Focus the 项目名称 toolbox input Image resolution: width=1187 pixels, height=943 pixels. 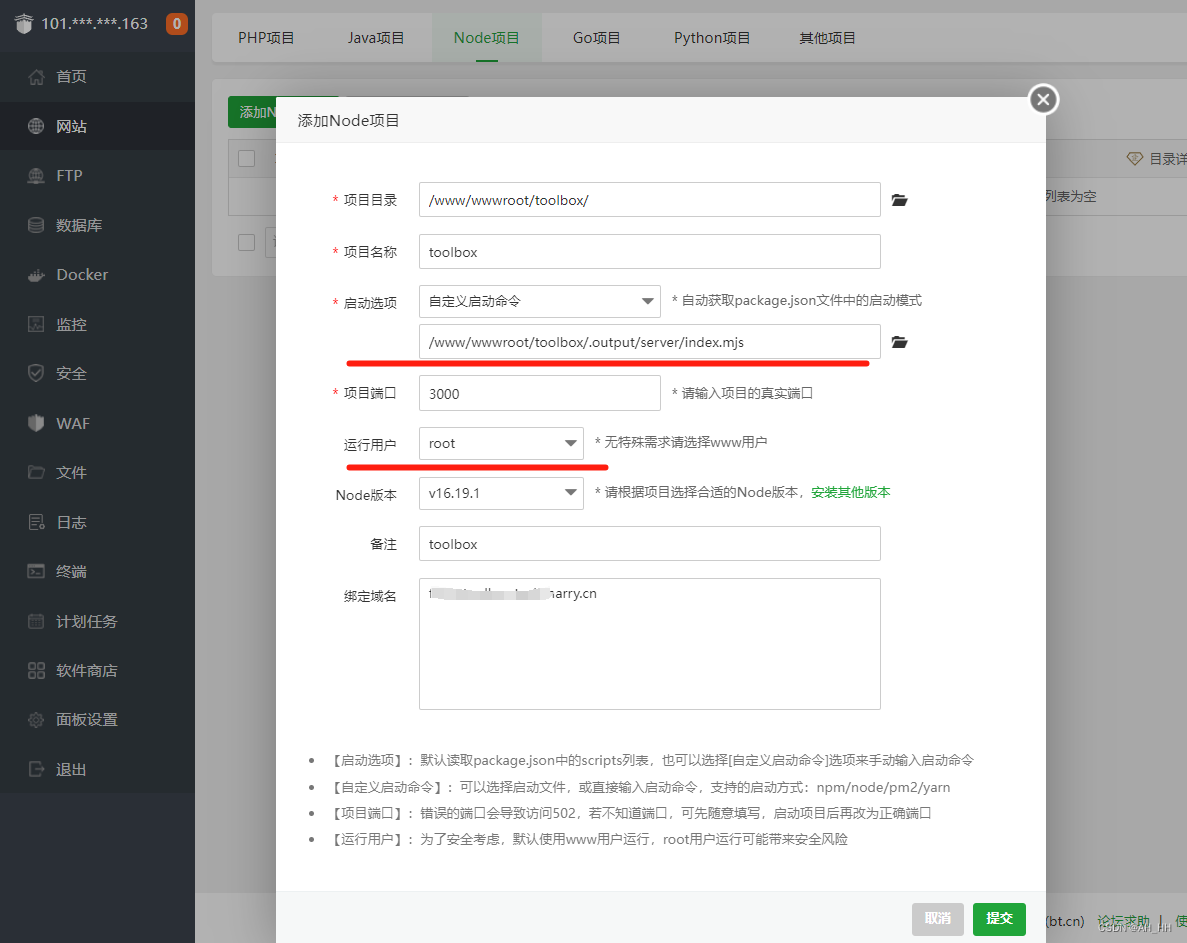[650, 252]
